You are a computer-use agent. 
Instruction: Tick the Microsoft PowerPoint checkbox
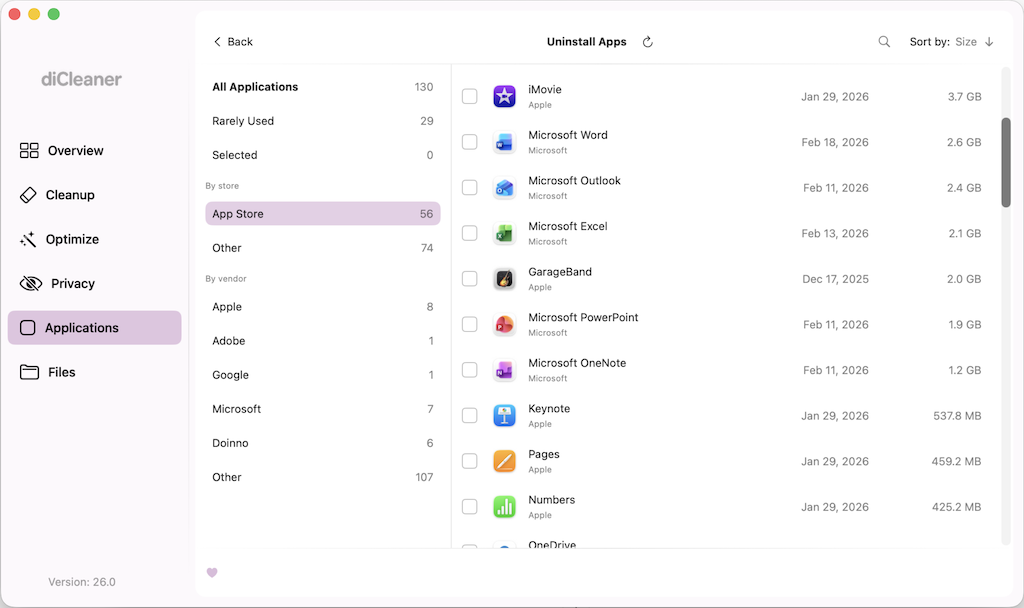469,324
